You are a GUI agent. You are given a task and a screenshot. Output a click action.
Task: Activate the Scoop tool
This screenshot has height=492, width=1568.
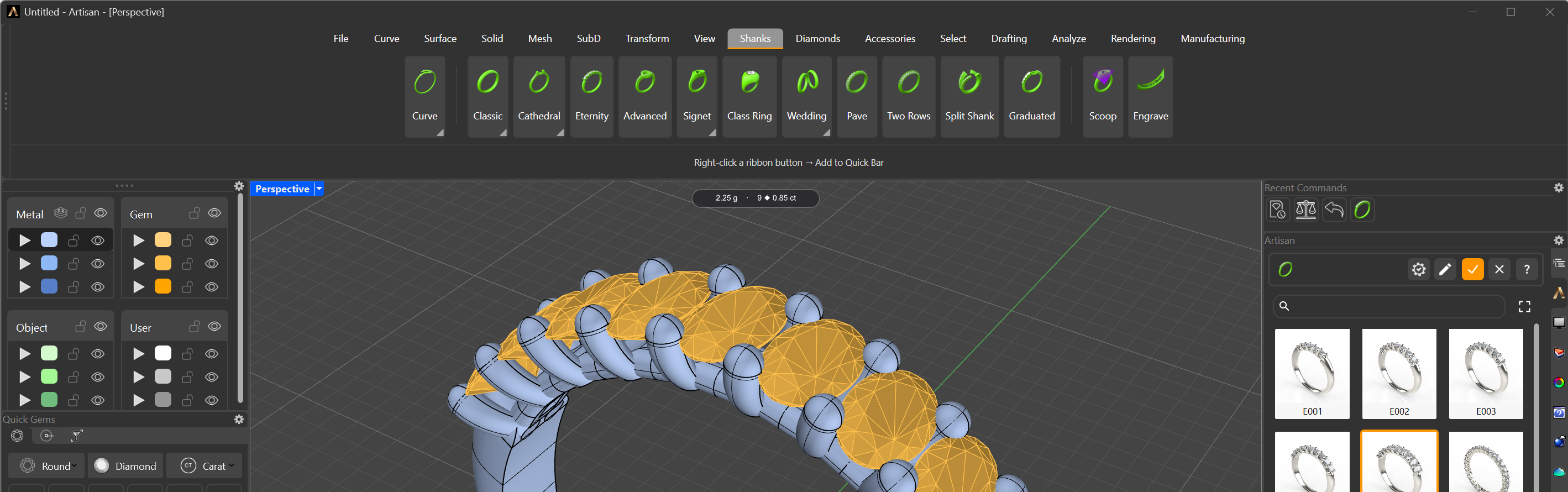pos(1102,96)
